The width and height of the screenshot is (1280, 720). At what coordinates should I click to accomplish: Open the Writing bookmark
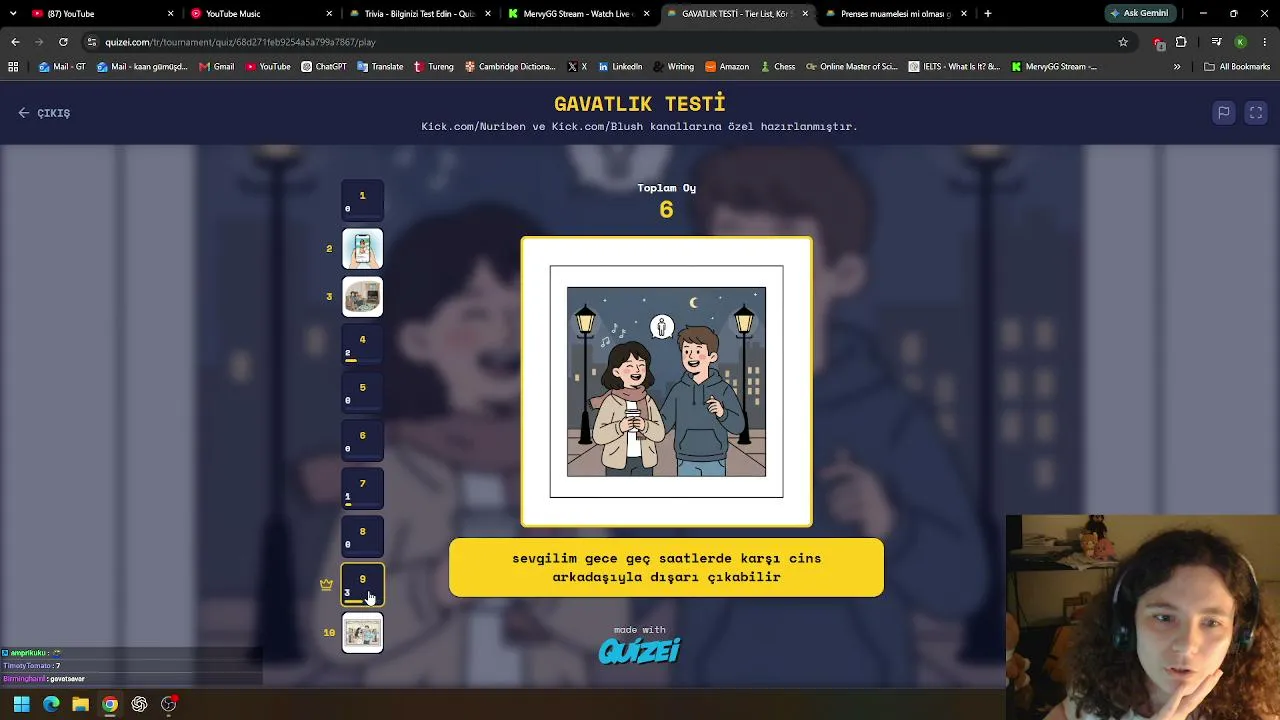[673, 67]
